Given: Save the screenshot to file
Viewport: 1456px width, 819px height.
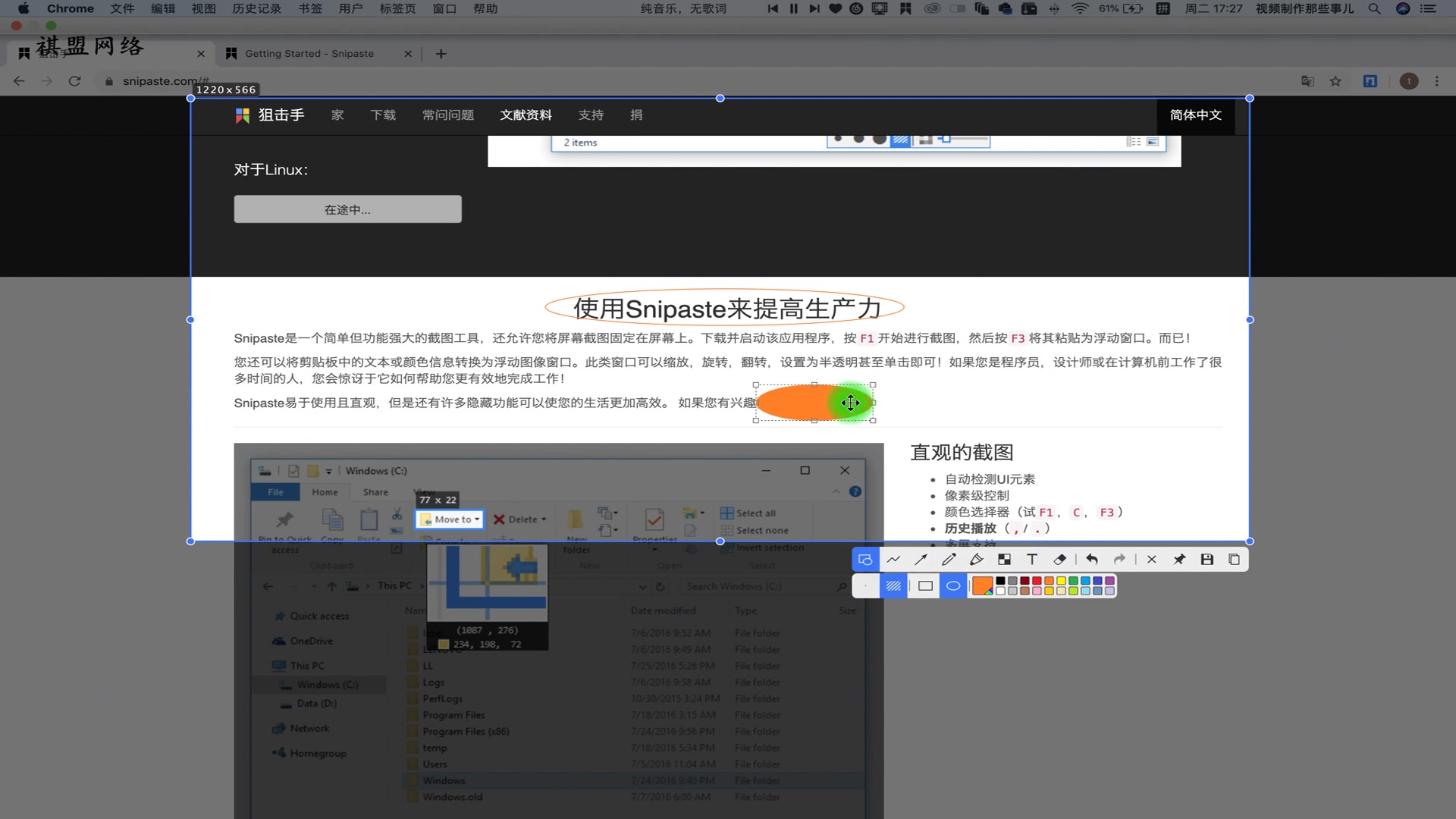Looking at the screenshot, I should 1207,560.
